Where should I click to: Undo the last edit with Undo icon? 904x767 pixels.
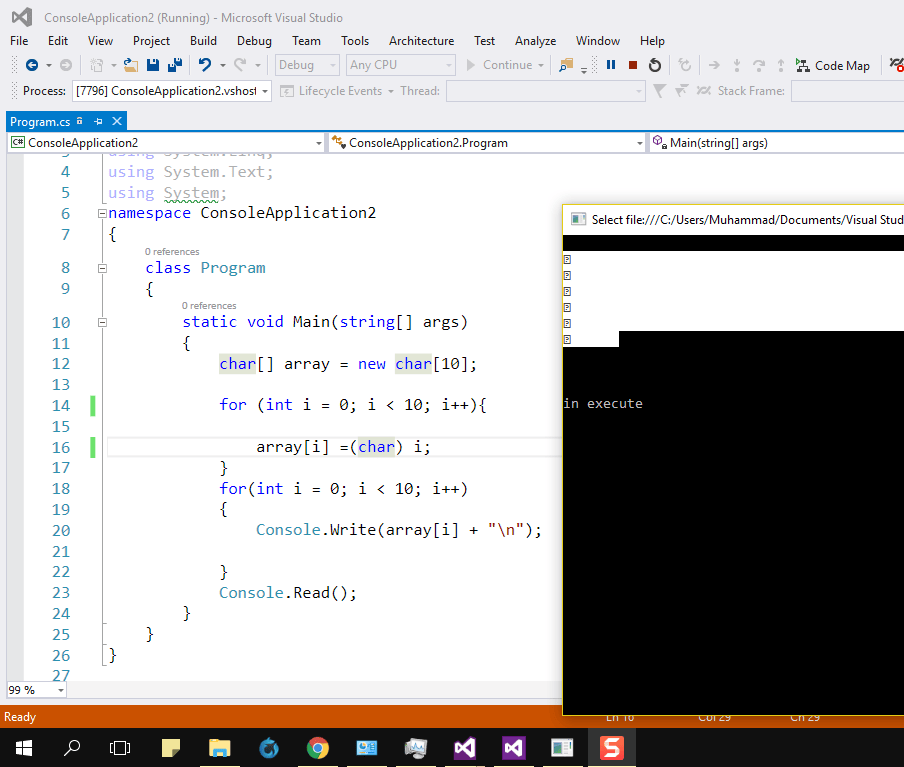(x=205, y=65)
